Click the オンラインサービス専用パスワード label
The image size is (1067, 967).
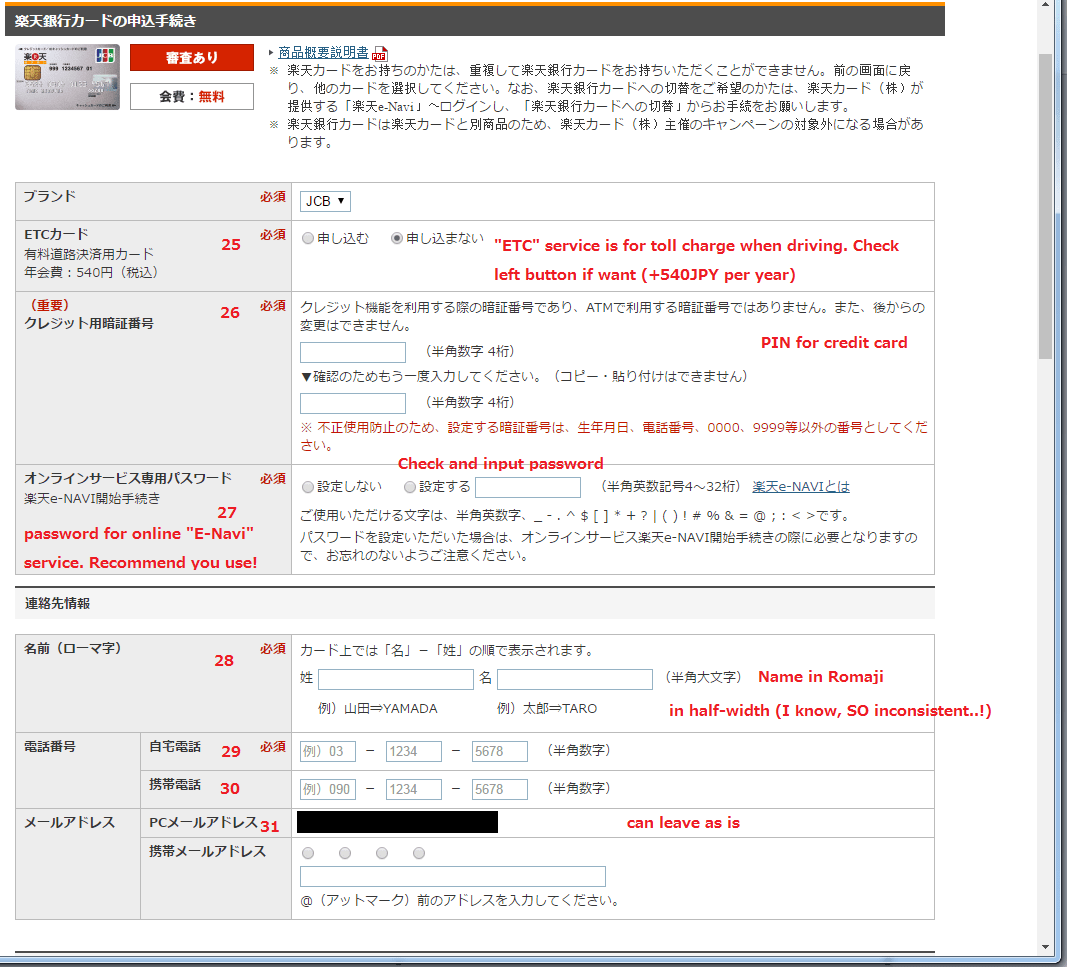128,478
